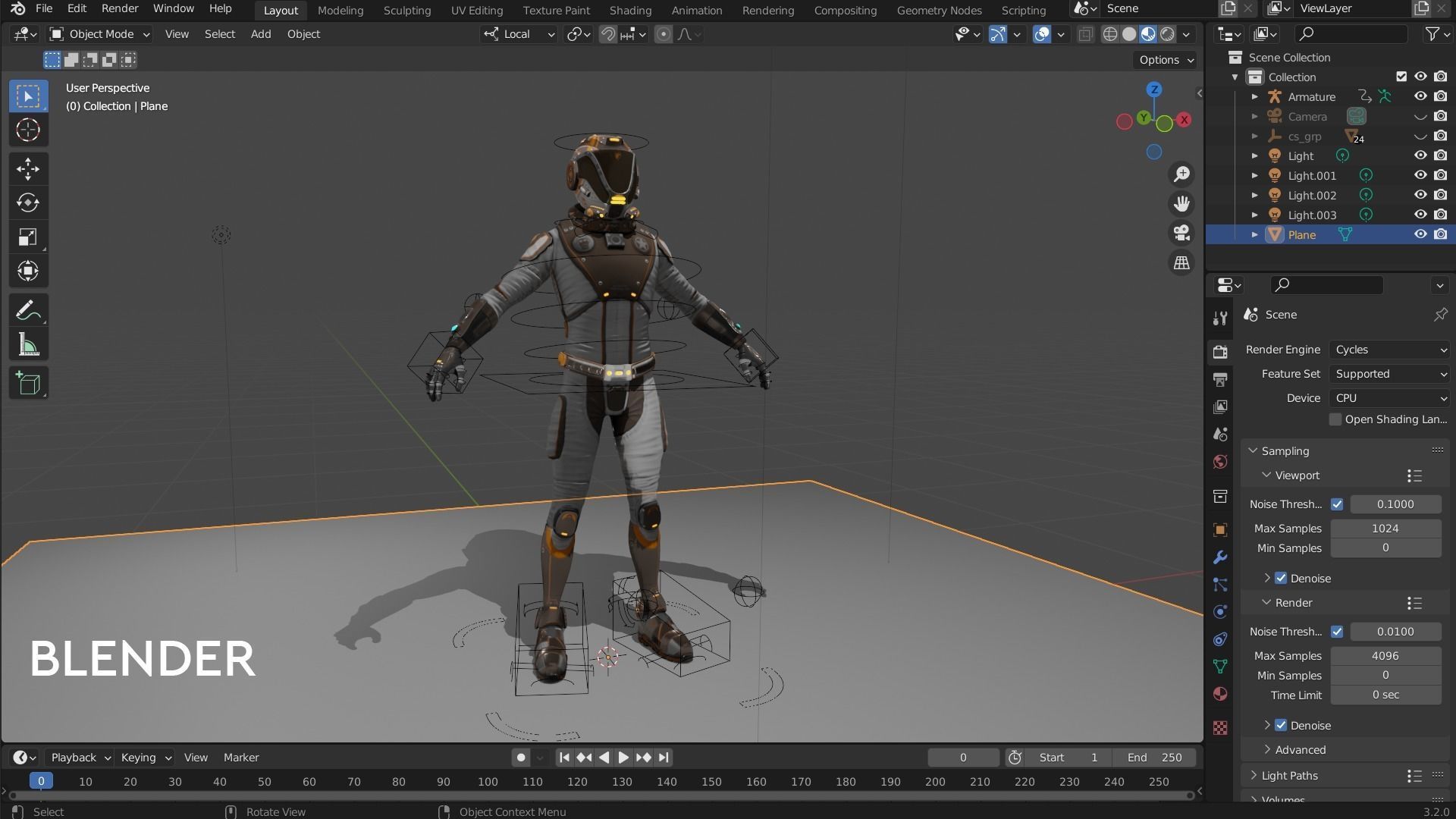Click the render Noise Threshold 0.0100 field
1456x819 pixels.
[x=1395, y=632]
